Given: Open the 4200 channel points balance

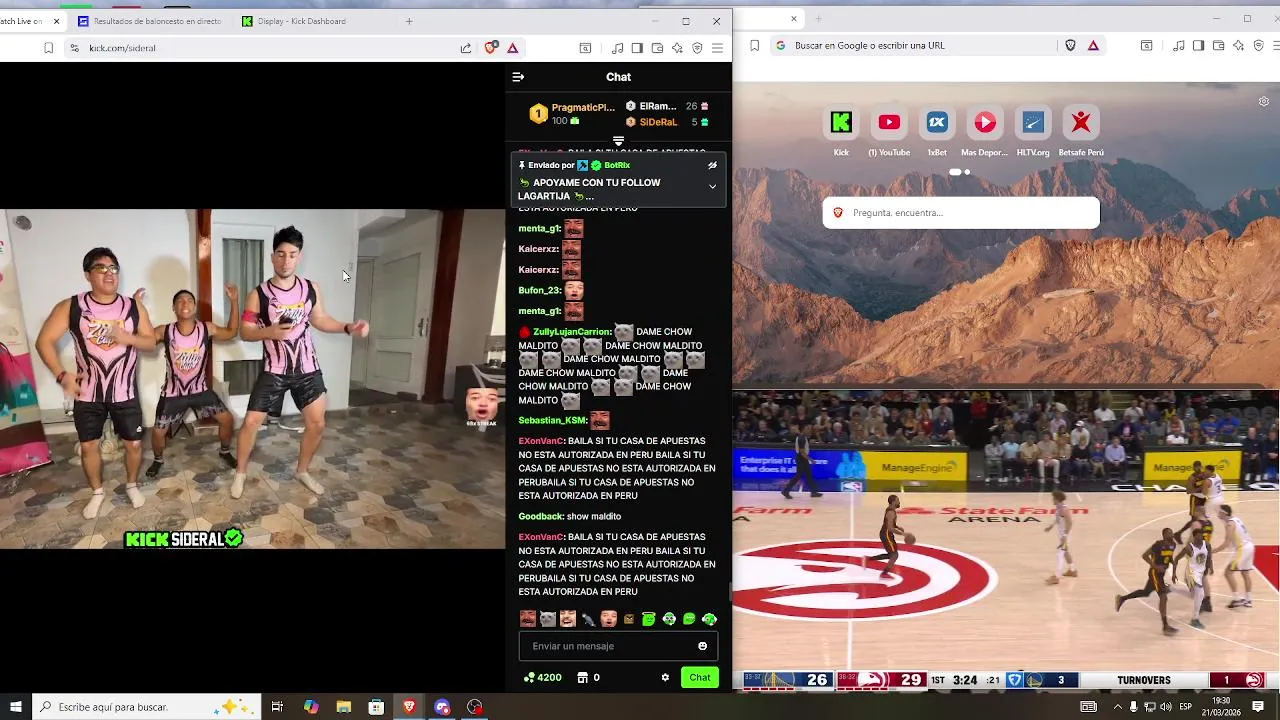Looking at the screenshot, I should coord(543,677).
